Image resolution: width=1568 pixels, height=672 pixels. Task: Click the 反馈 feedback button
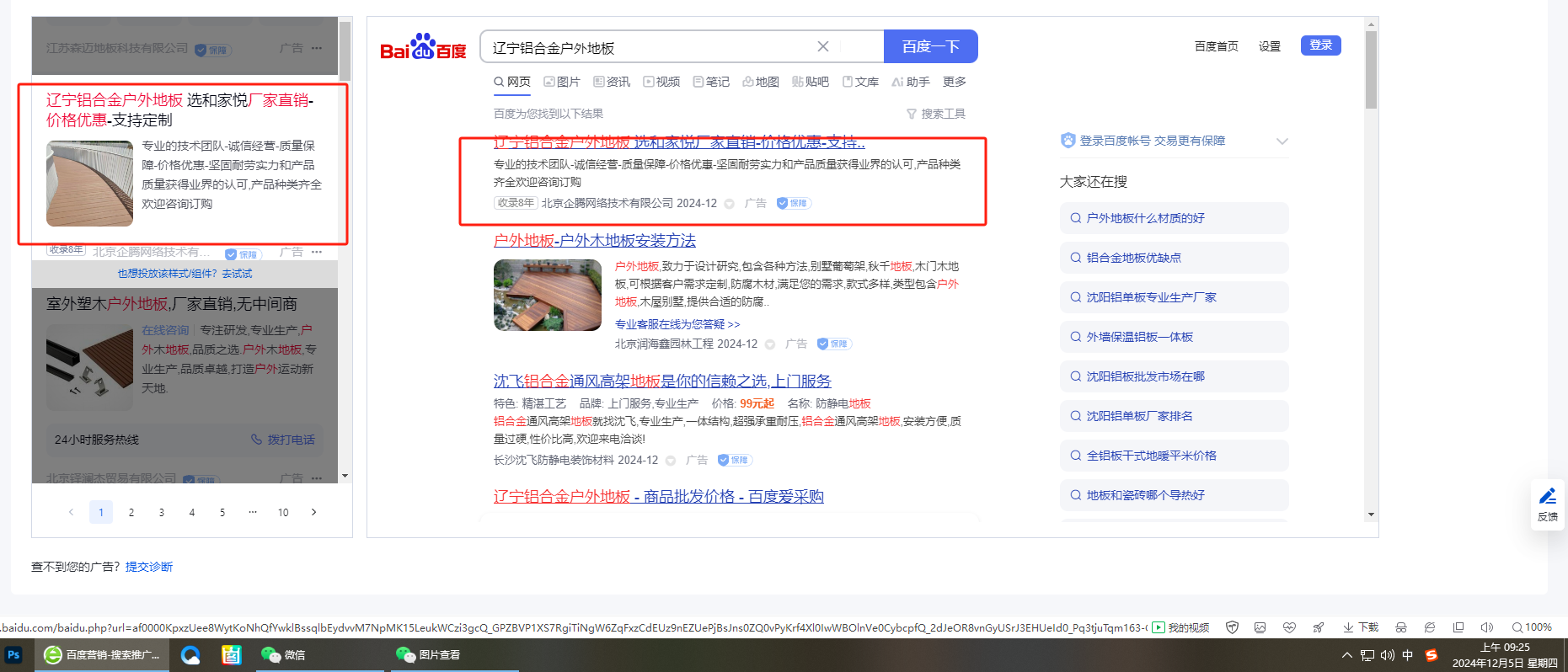(x=1548, y=504)
